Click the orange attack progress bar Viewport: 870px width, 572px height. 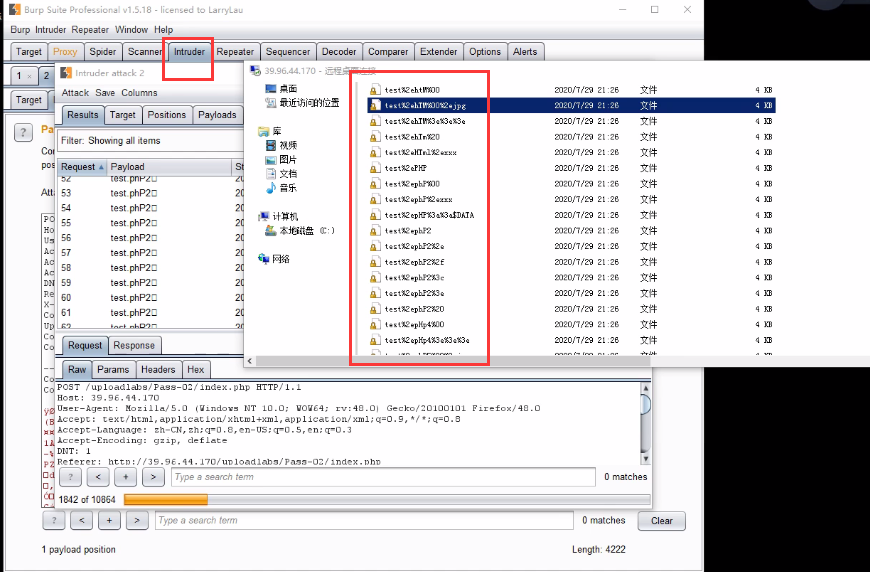pos(165,499)
